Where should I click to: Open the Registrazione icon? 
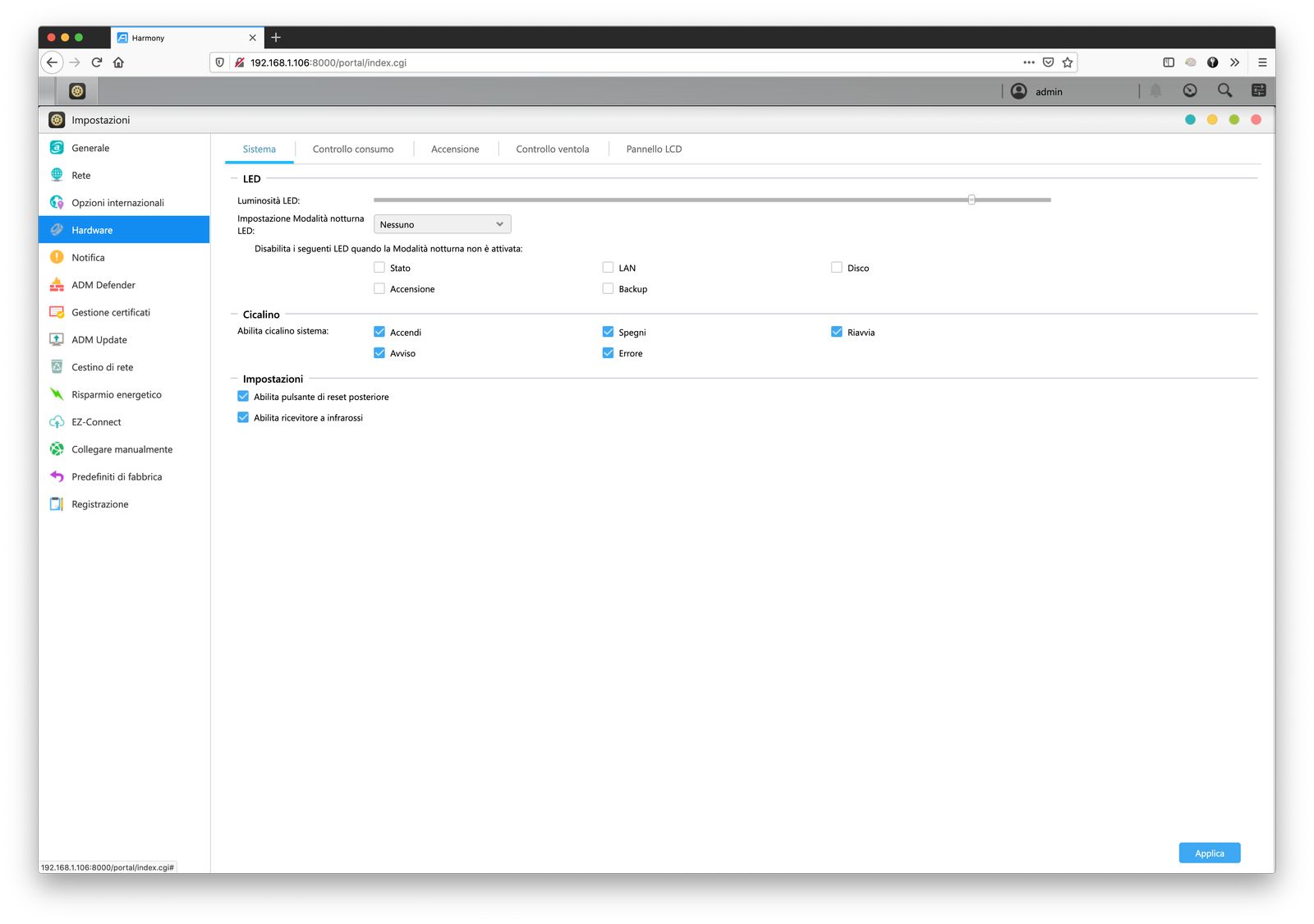[x=57, y=504]
